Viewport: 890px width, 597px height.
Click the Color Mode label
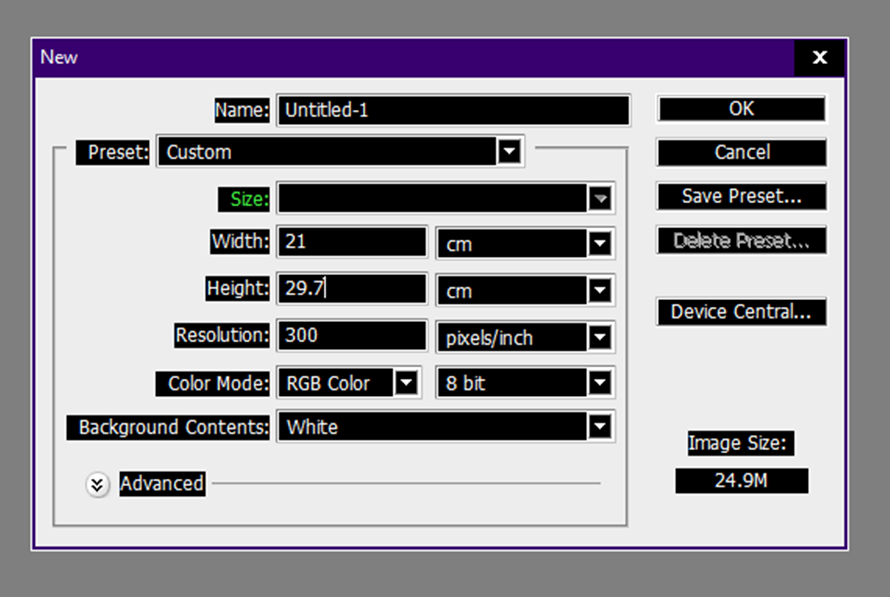coord(212,384)
